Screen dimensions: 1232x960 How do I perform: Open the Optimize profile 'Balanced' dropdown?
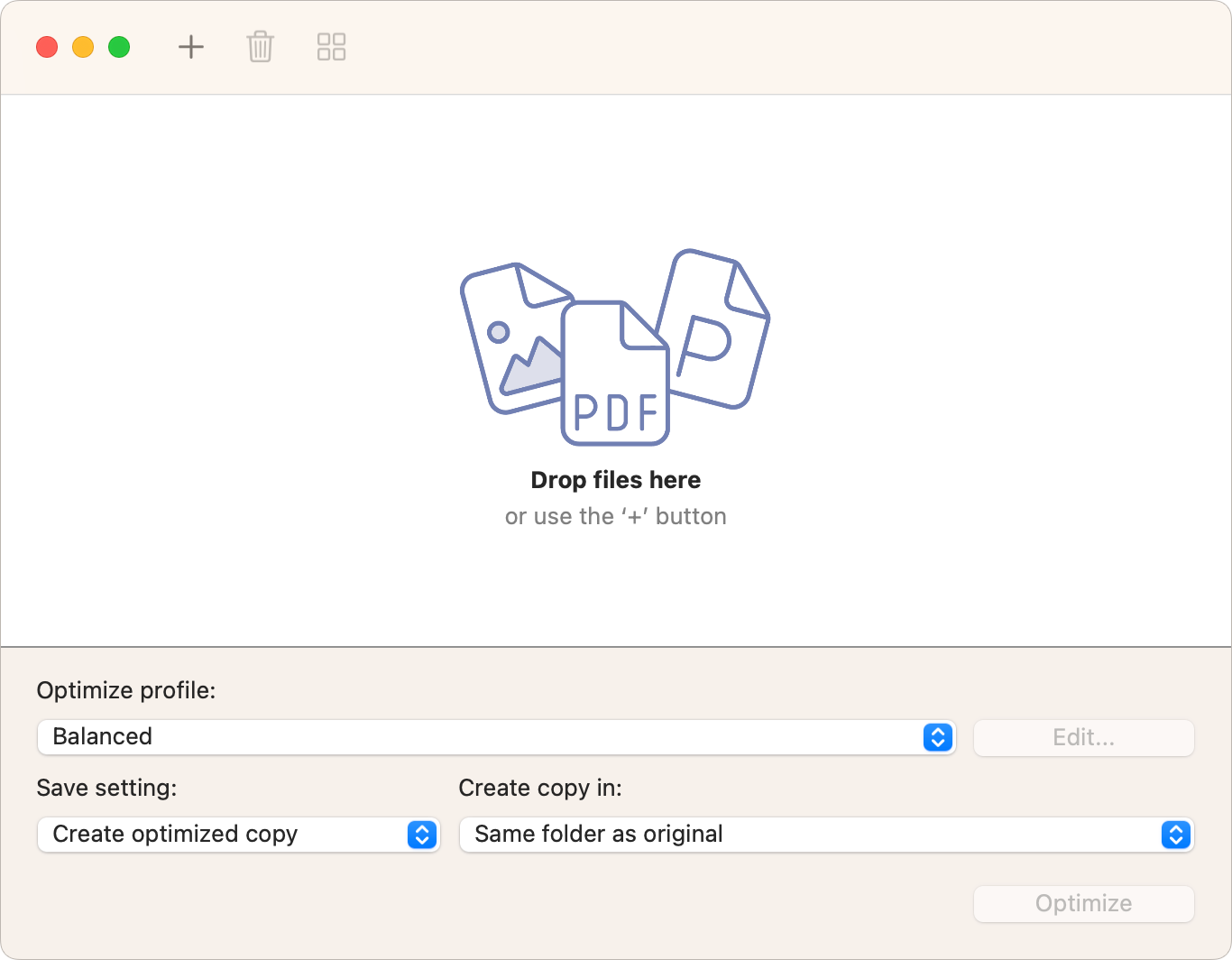tap(496, 737)
